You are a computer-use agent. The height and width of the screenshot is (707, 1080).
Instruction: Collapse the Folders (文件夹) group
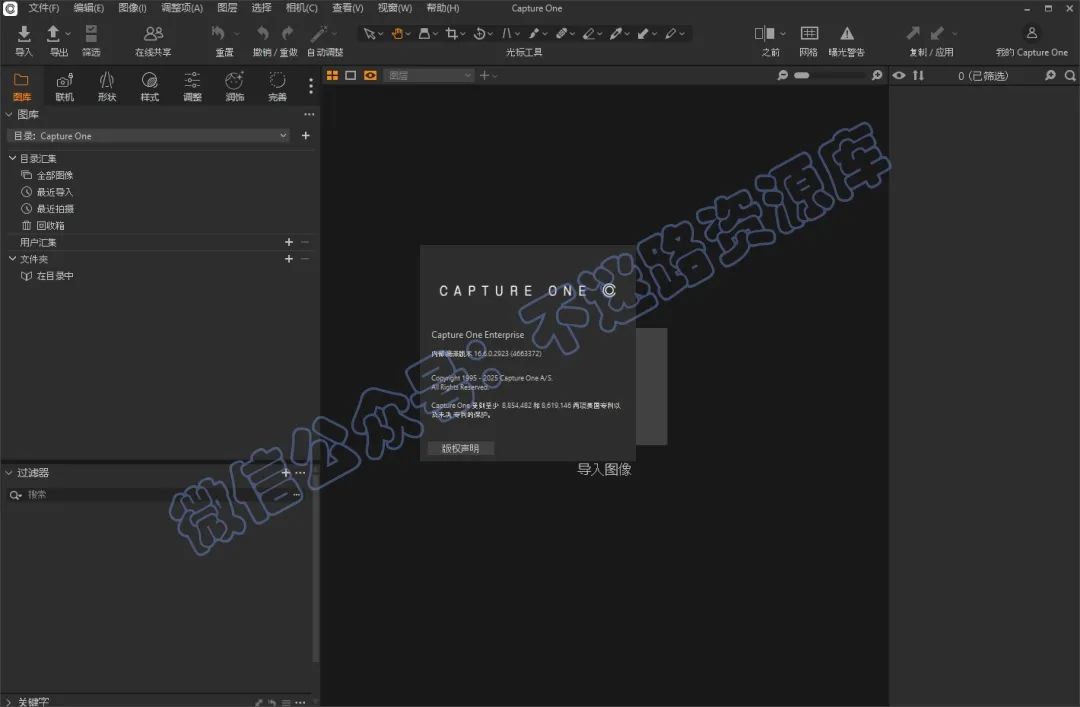12,258
